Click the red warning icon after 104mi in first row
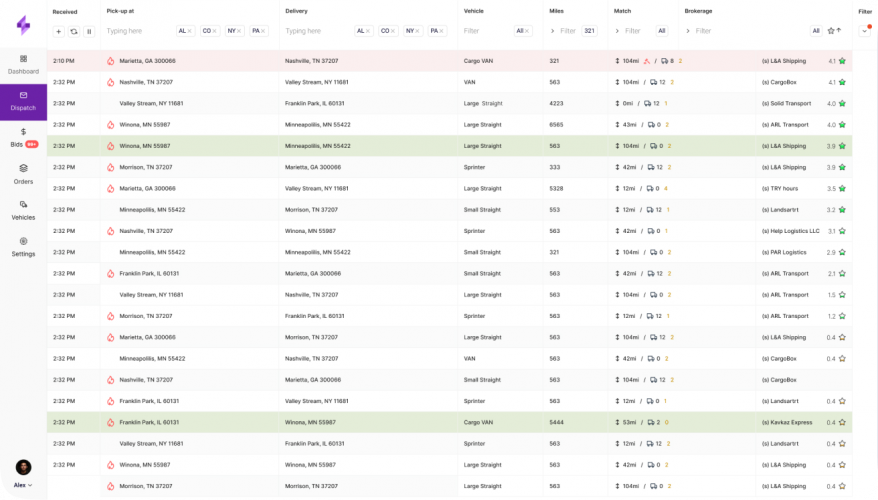The height and width of the screenshot is (500, 878). click(x=647, y=61)
